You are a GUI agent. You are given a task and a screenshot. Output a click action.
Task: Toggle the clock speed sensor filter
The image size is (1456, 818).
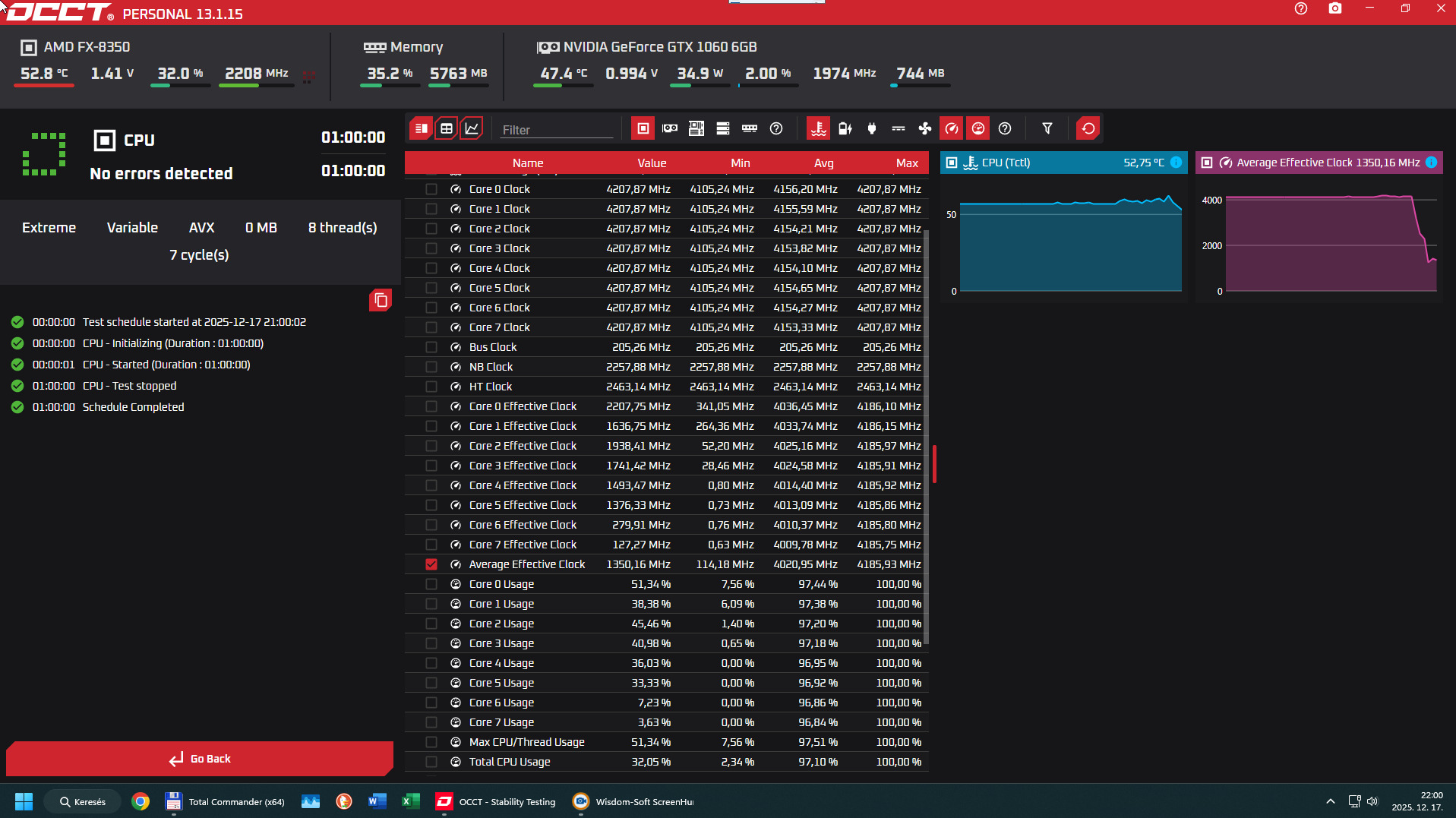pos(952,128)
